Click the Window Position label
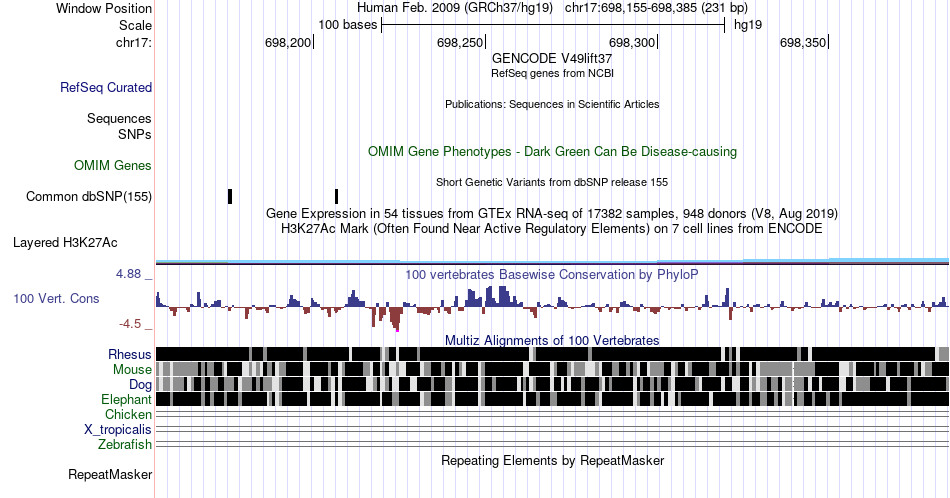The height and width of the screenshot is (498, 950). click(x=104, y=8)
